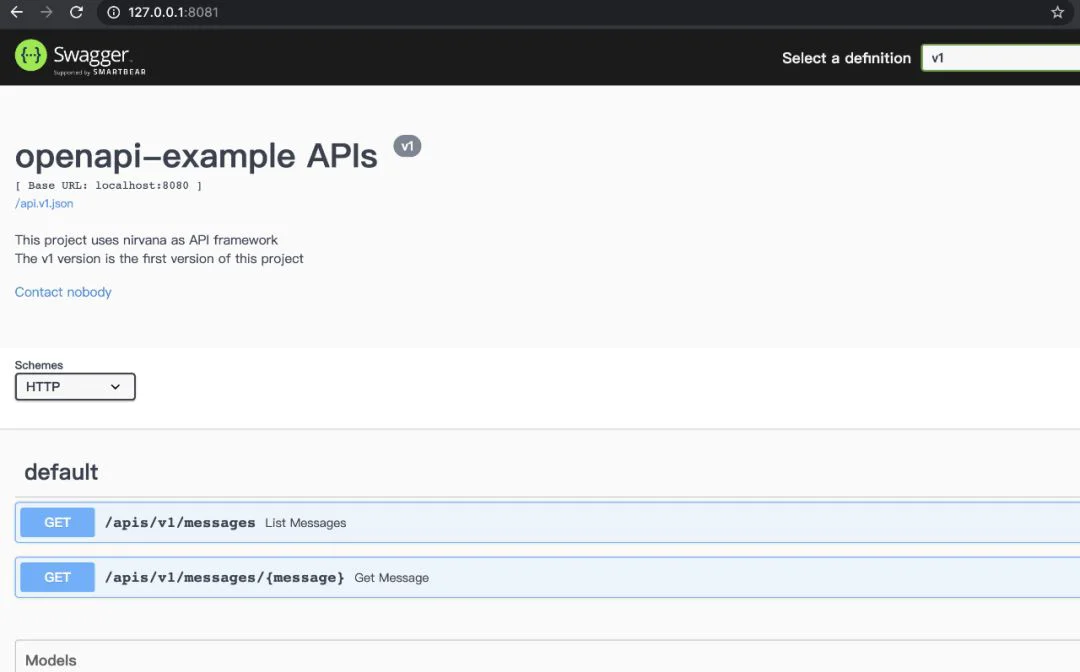Viewport: 1080px width, 672px height.
Task: Go back using the browser back arrow
Action: point(17,12)
